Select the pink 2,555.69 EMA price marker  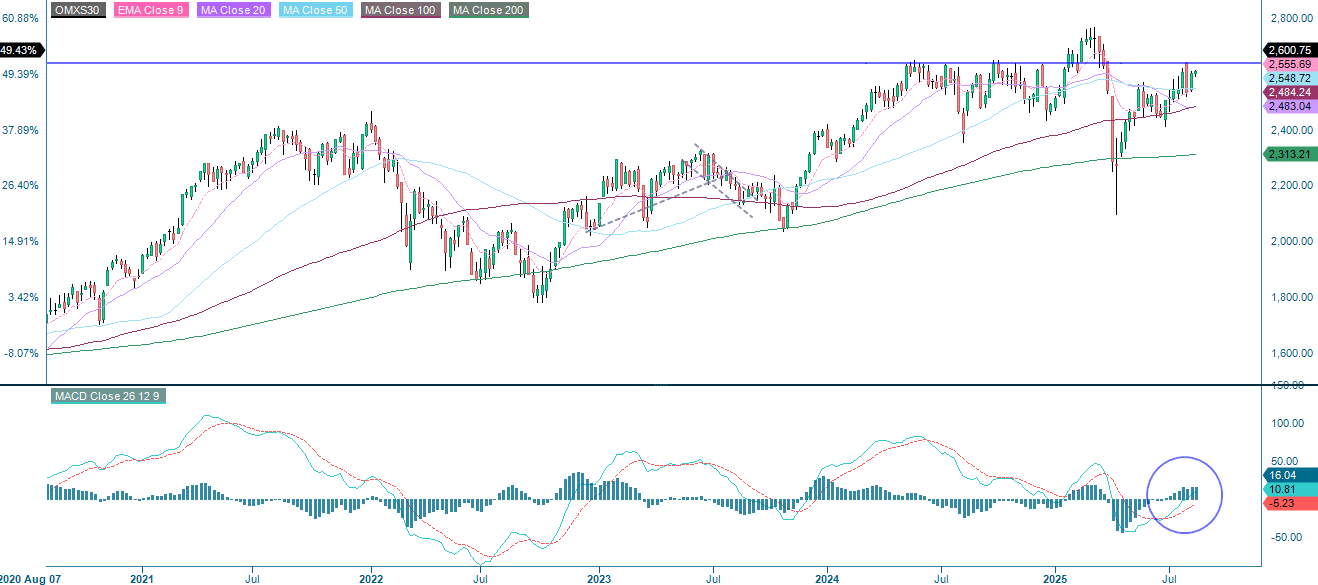click(x=1287, y=63)
